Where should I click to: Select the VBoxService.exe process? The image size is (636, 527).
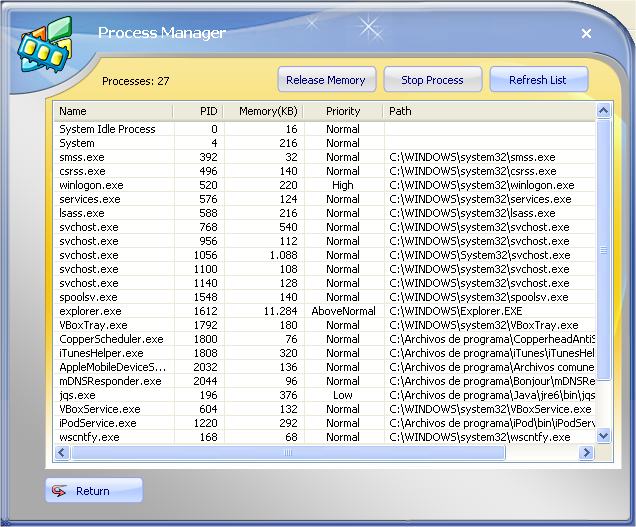[324, 409]
